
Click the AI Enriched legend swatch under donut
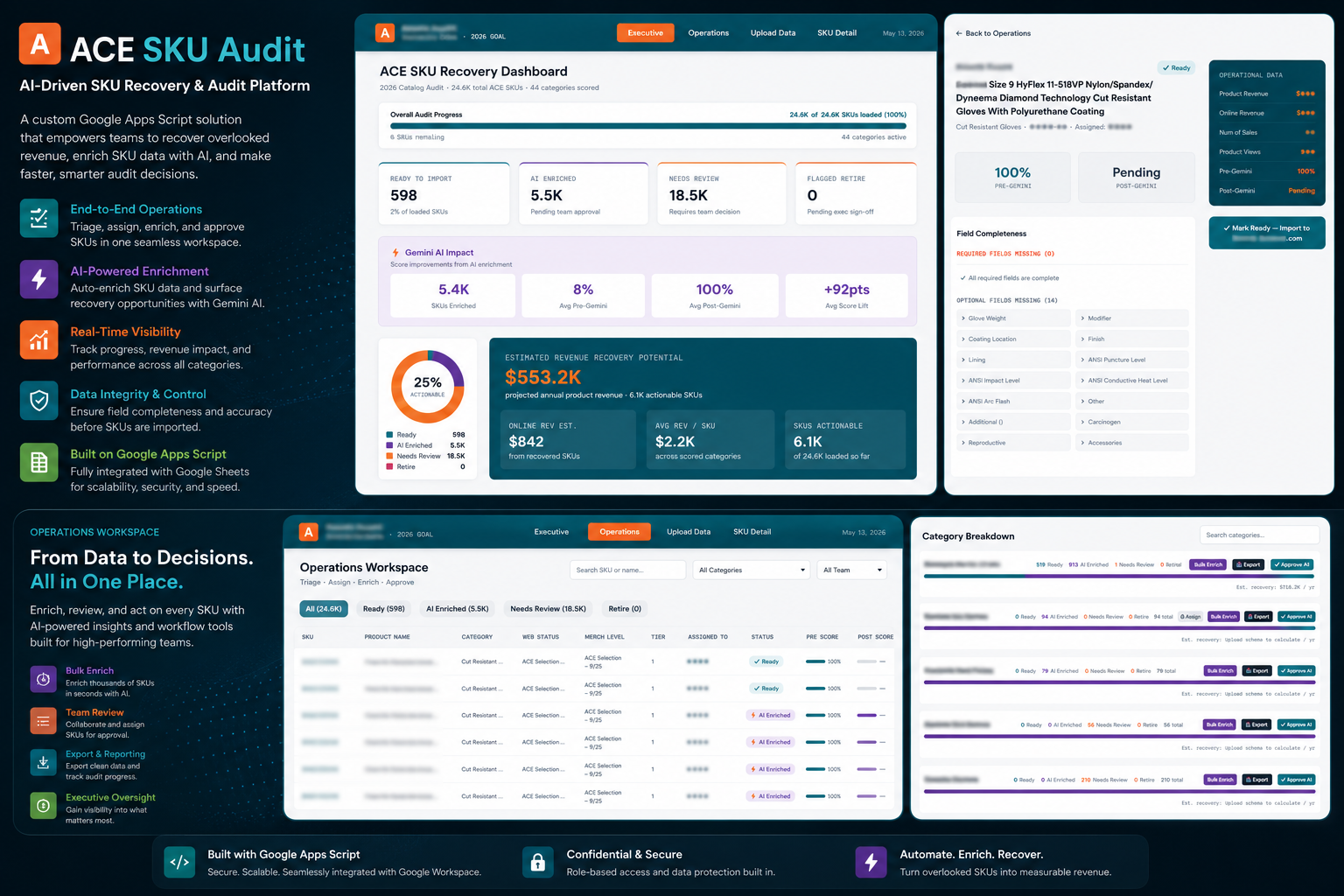389,445
